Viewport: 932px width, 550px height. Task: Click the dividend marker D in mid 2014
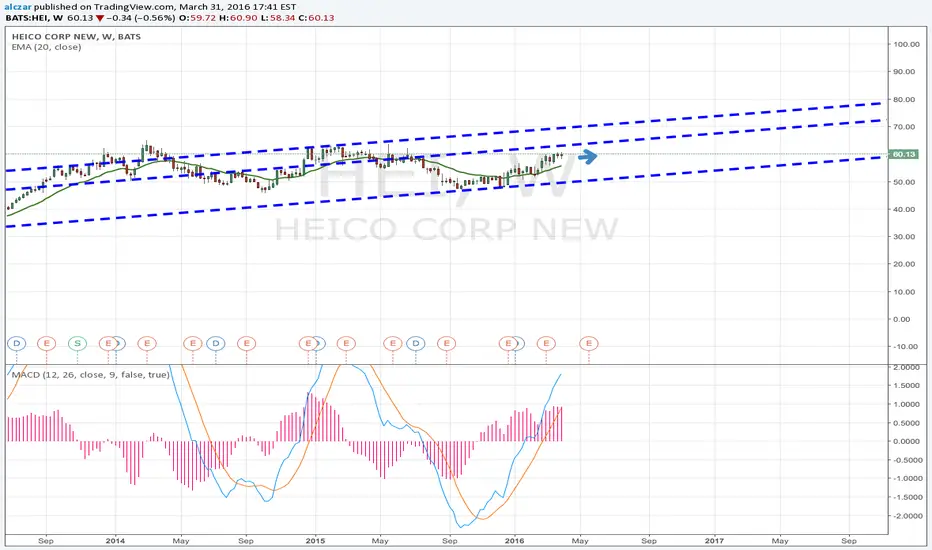point(216,343)
